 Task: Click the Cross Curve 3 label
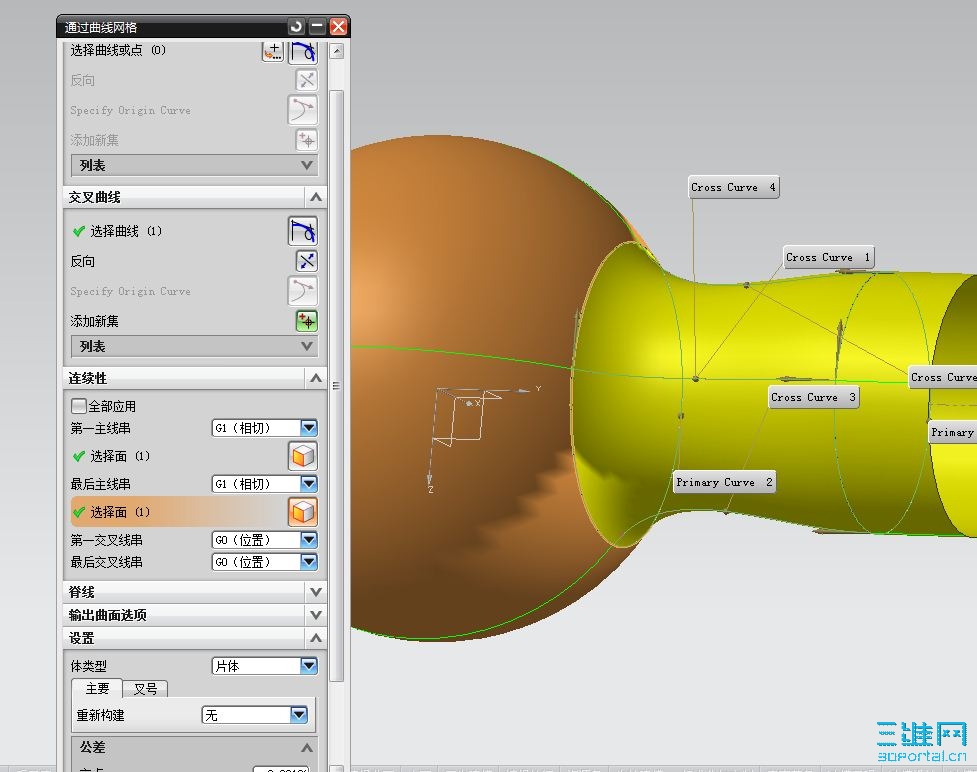[x=813, y=398]
